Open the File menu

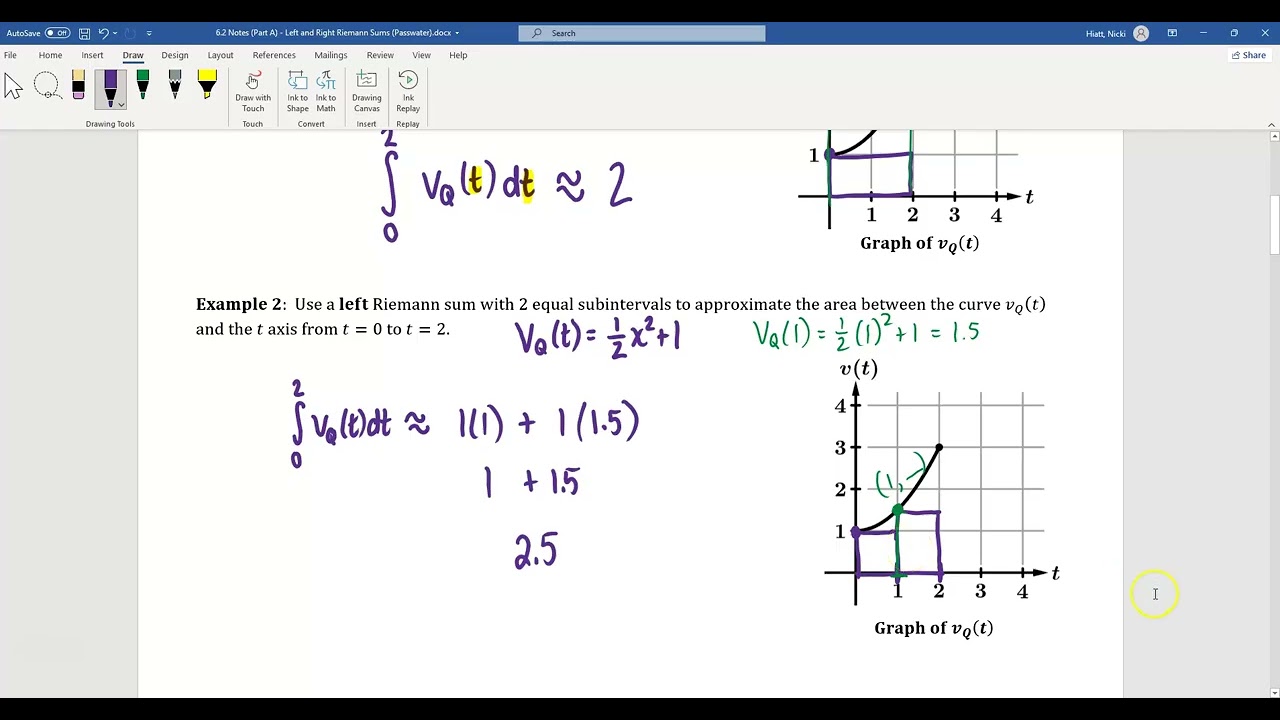(10, 55)
